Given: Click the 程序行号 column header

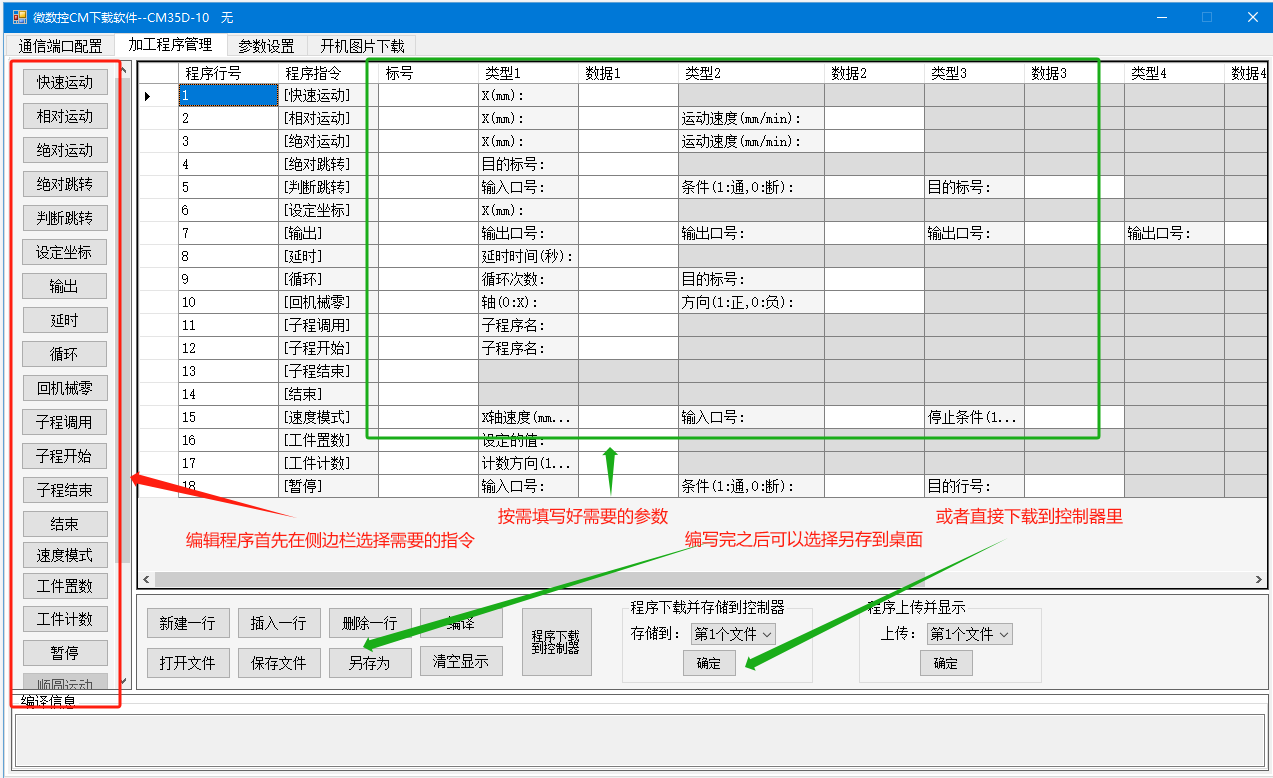Looking at the screenshot, I should 229,73.
